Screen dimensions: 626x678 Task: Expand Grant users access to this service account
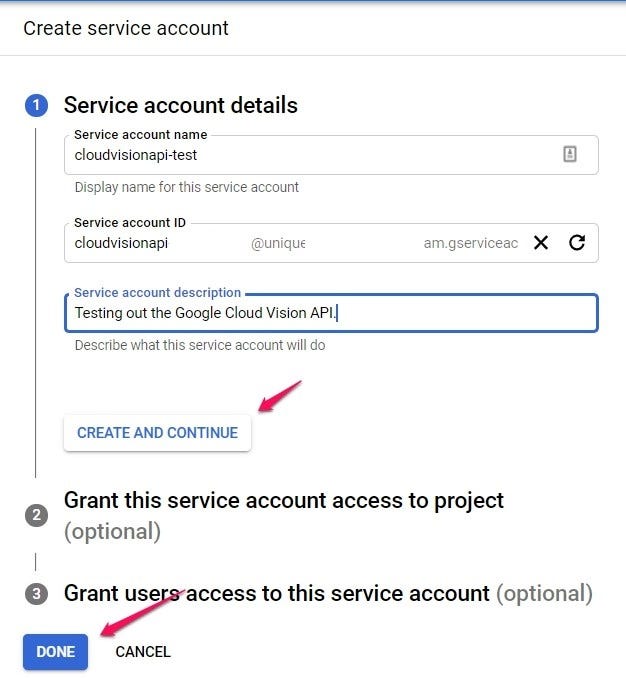pos(277,594)
